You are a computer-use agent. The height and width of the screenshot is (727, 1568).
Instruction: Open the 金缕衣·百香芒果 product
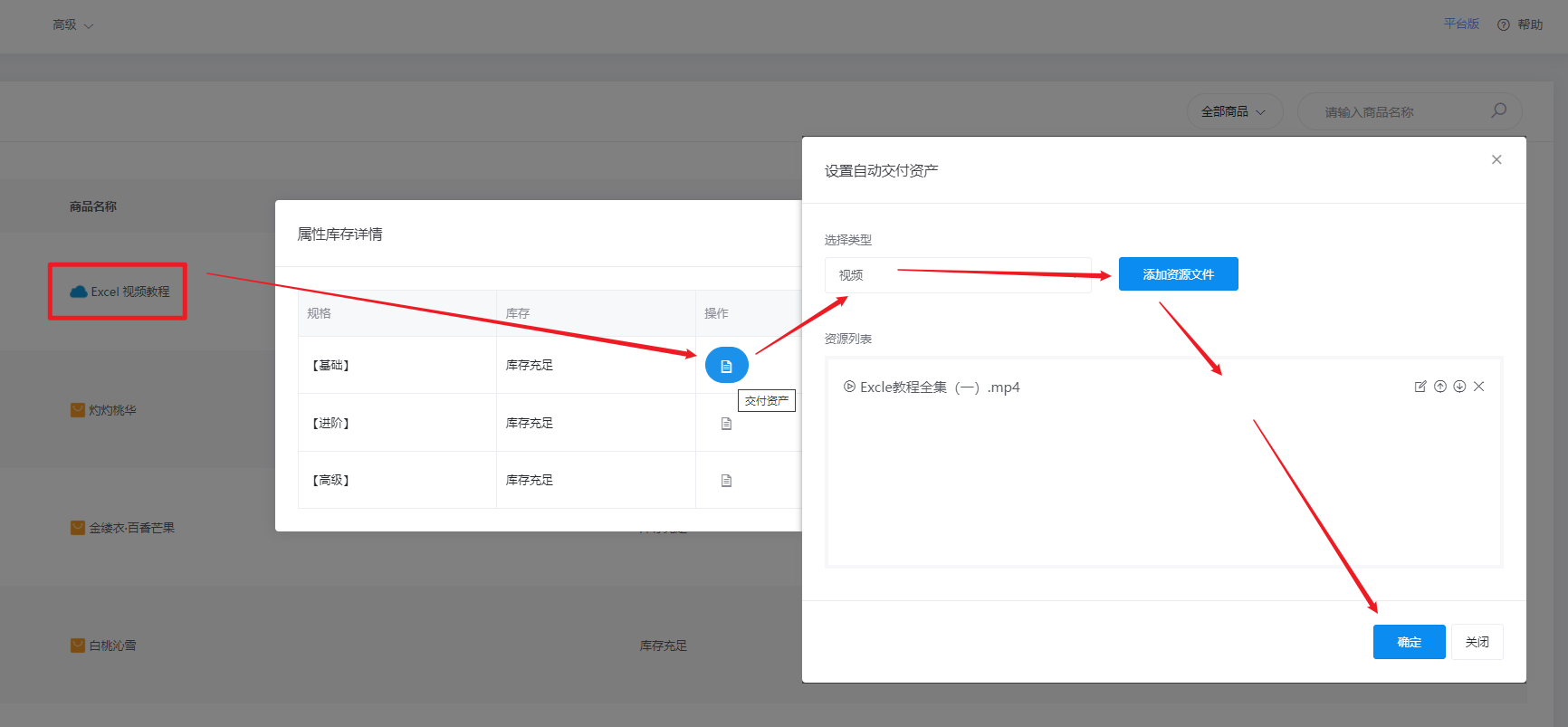(x=131, y=528)
